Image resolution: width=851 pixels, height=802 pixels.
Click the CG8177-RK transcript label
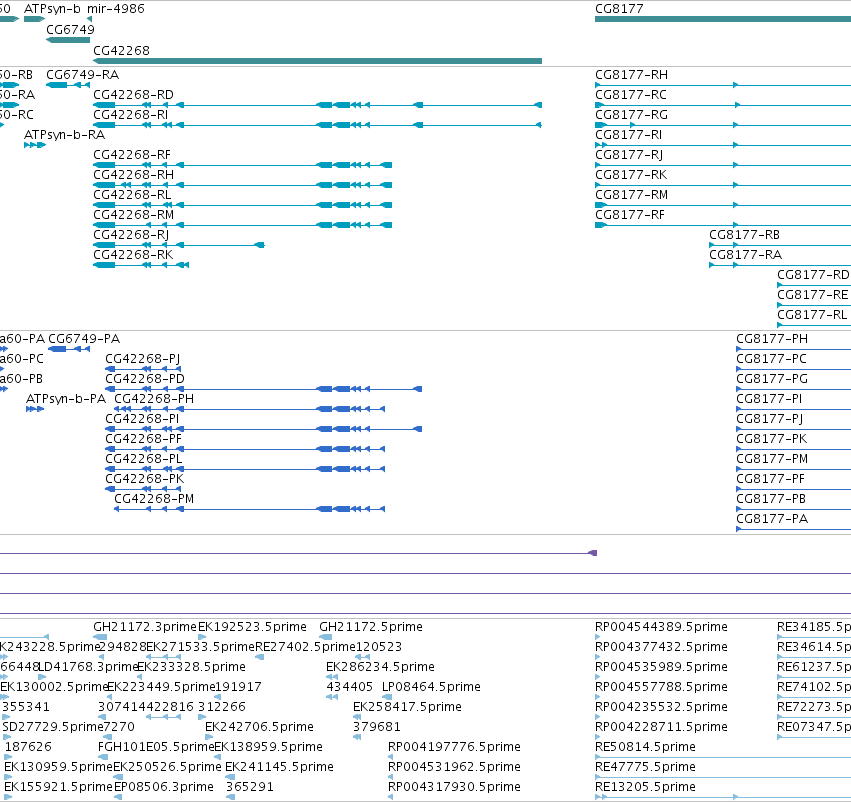[x=631, y=175]
